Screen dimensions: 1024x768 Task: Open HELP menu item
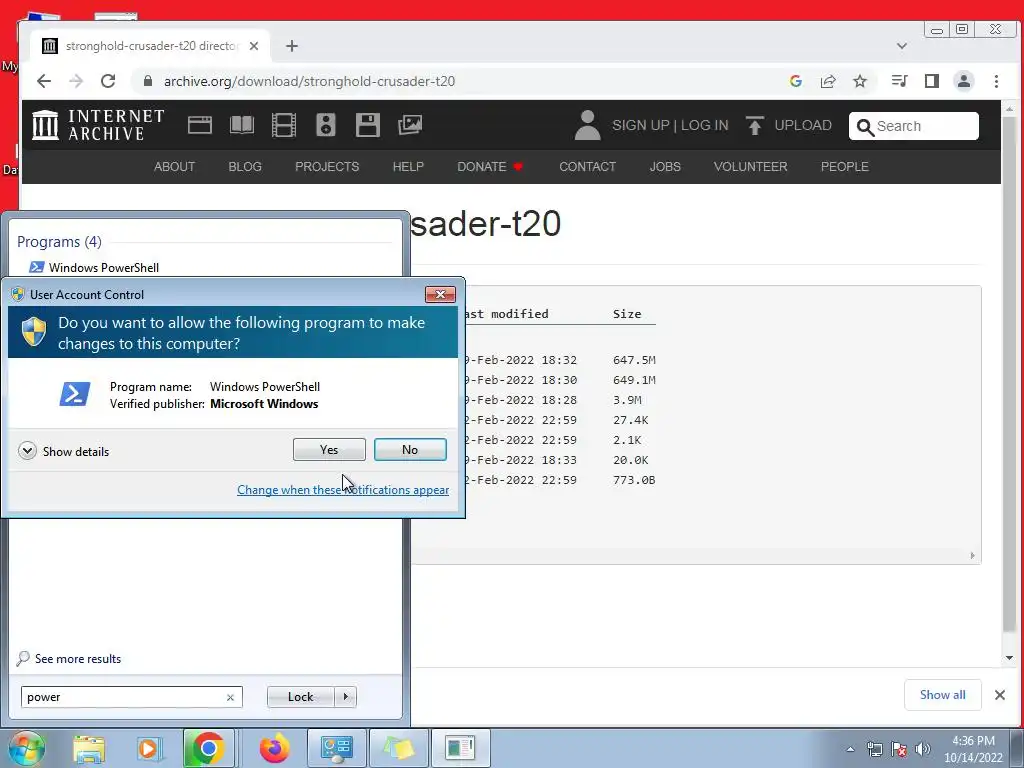[408, 167]
